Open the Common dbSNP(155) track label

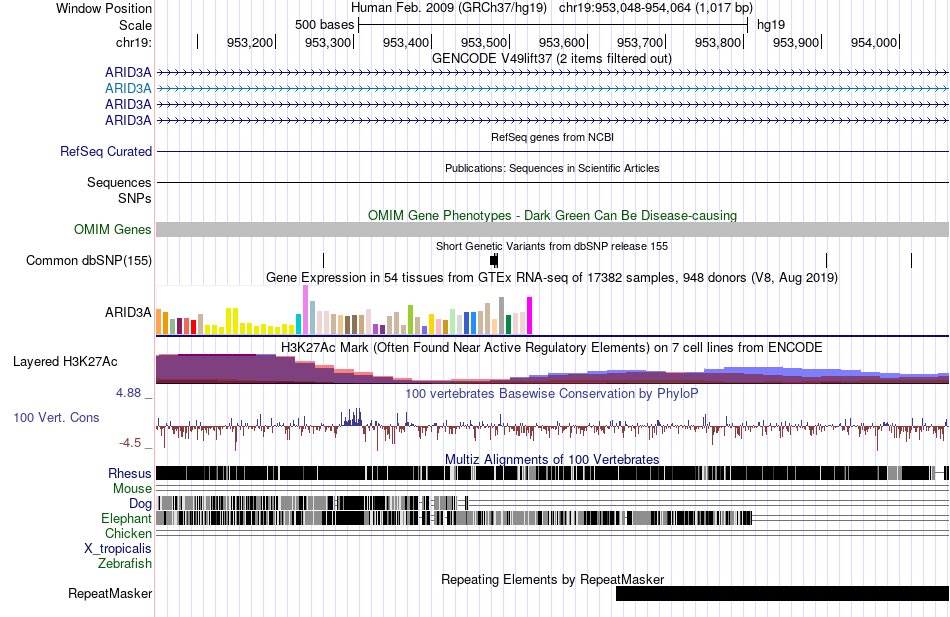(x=89, y=261)
